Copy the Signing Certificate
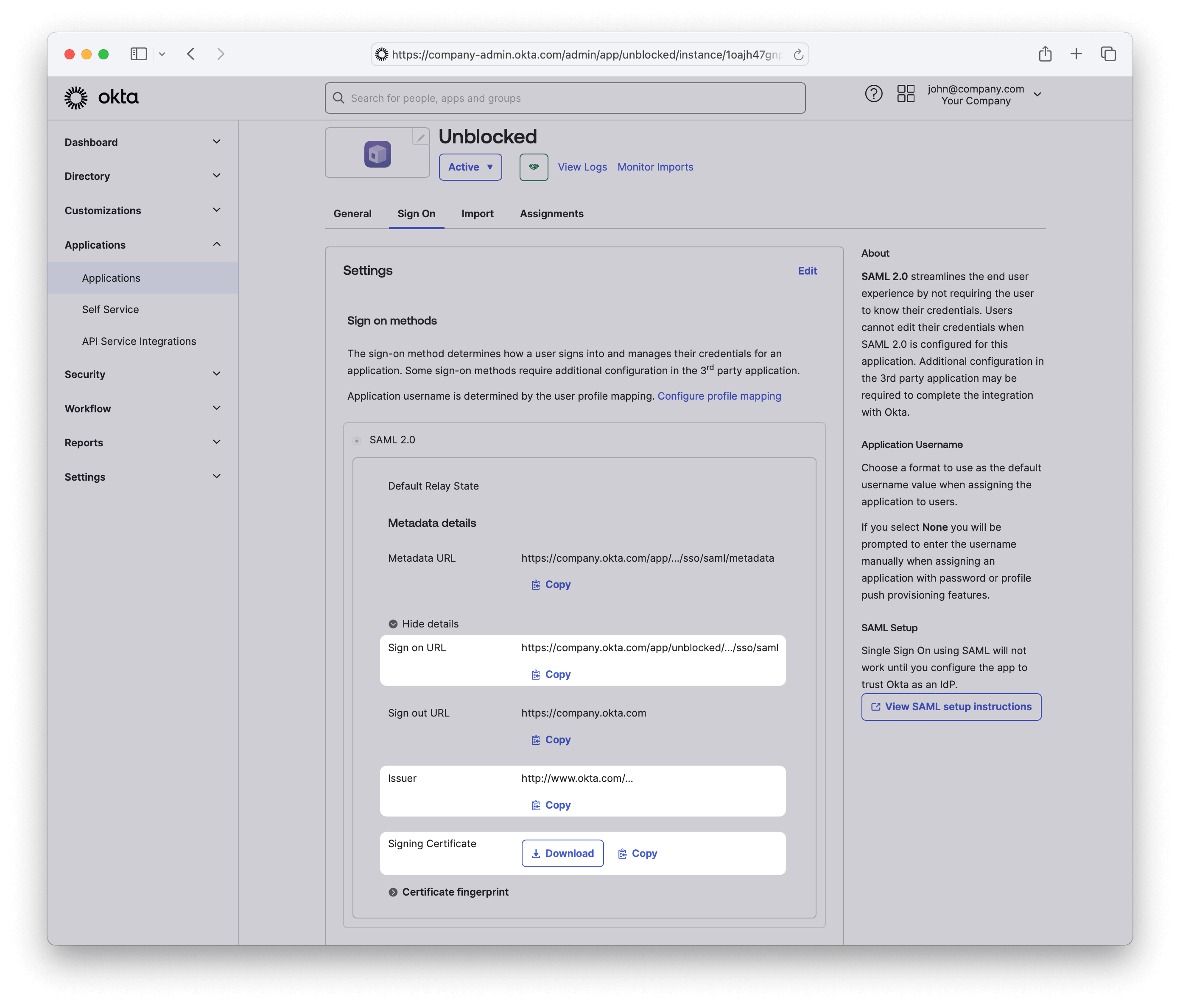This screenshot has height=1008, width=1180. (x=637, y=853)
